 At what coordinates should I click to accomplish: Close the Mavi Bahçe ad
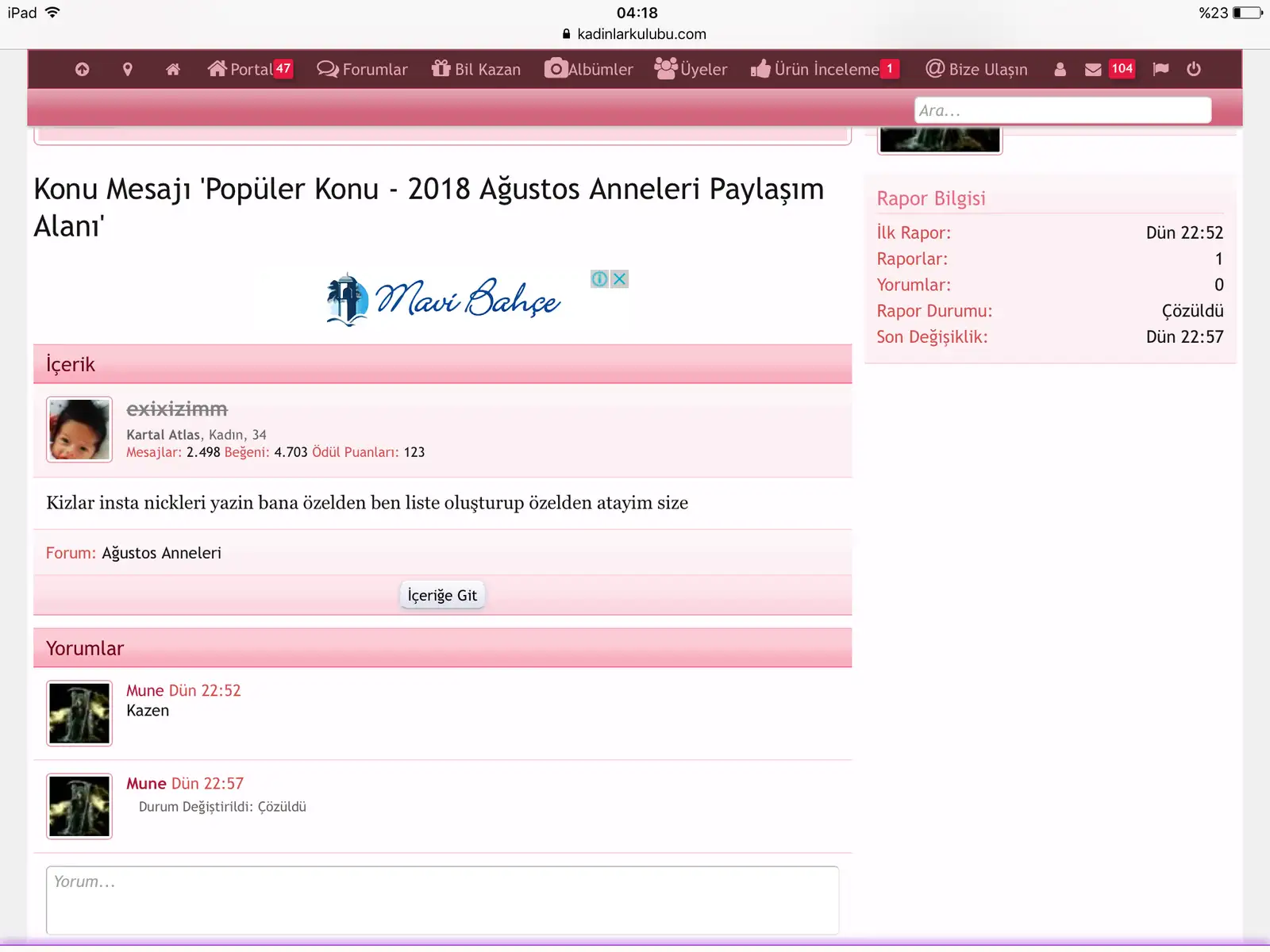click(x=620, y=279)
